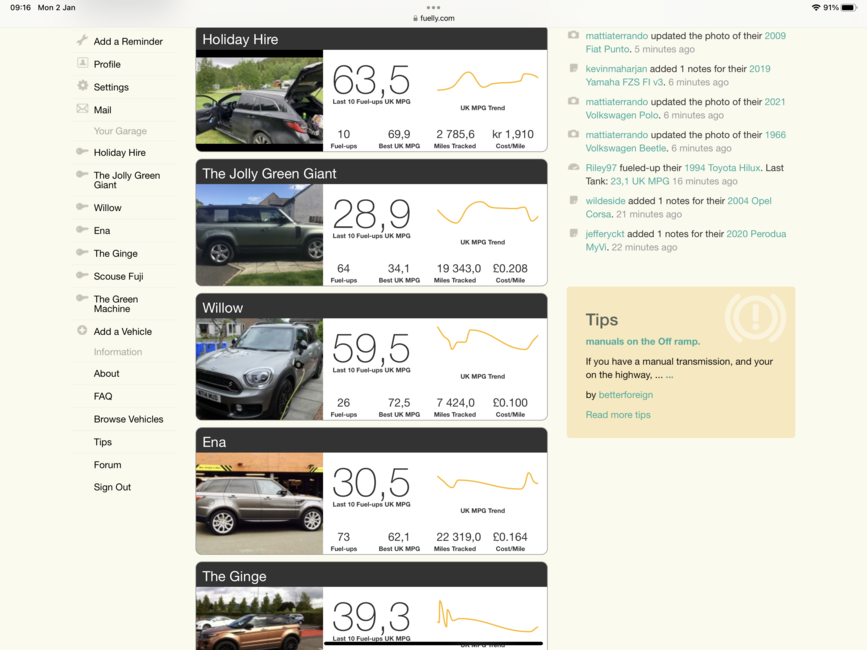Open the Ena card title
Viewport: 867px width, 650px height.
click(214, 442)
